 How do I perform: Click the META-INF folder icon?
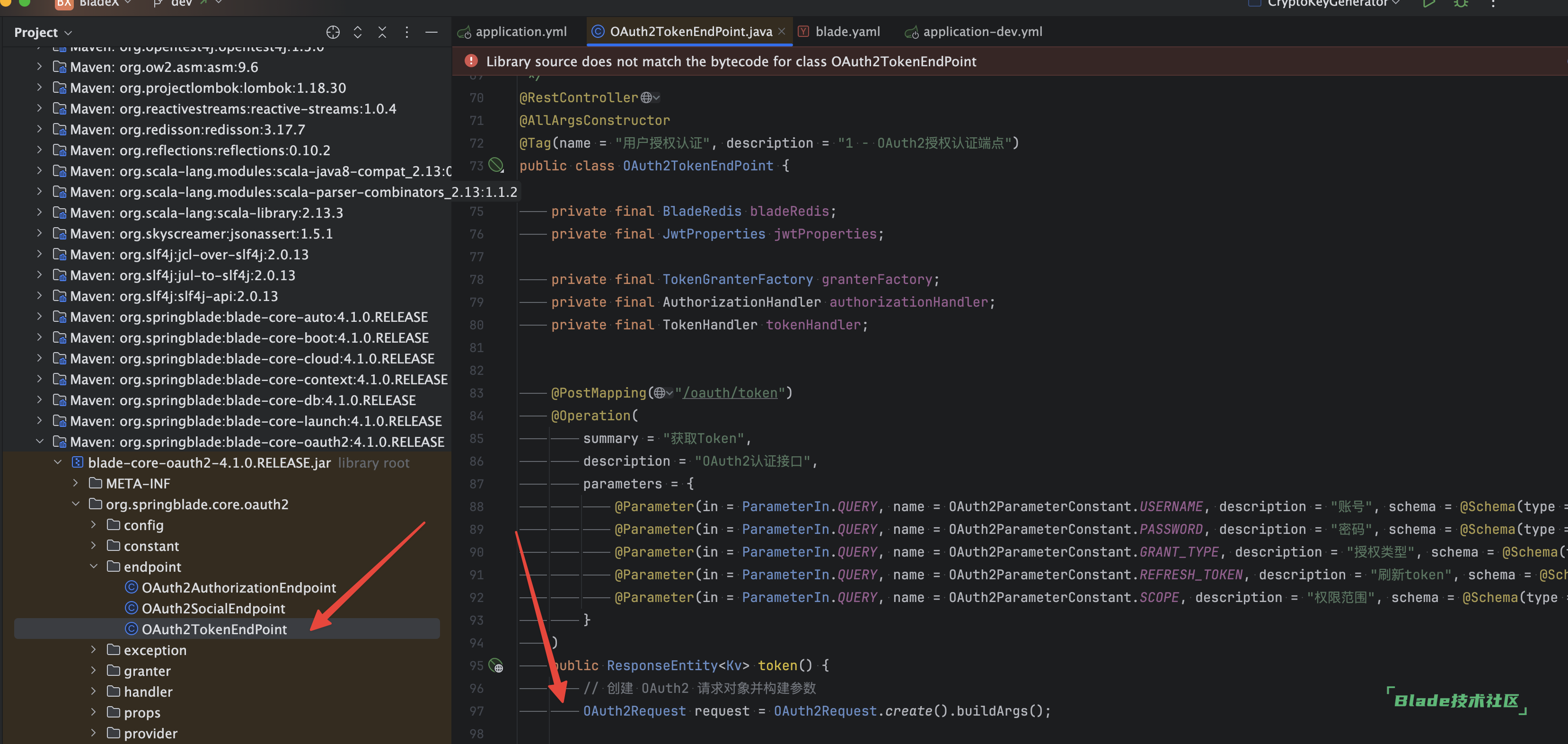[x=96, y=483]
